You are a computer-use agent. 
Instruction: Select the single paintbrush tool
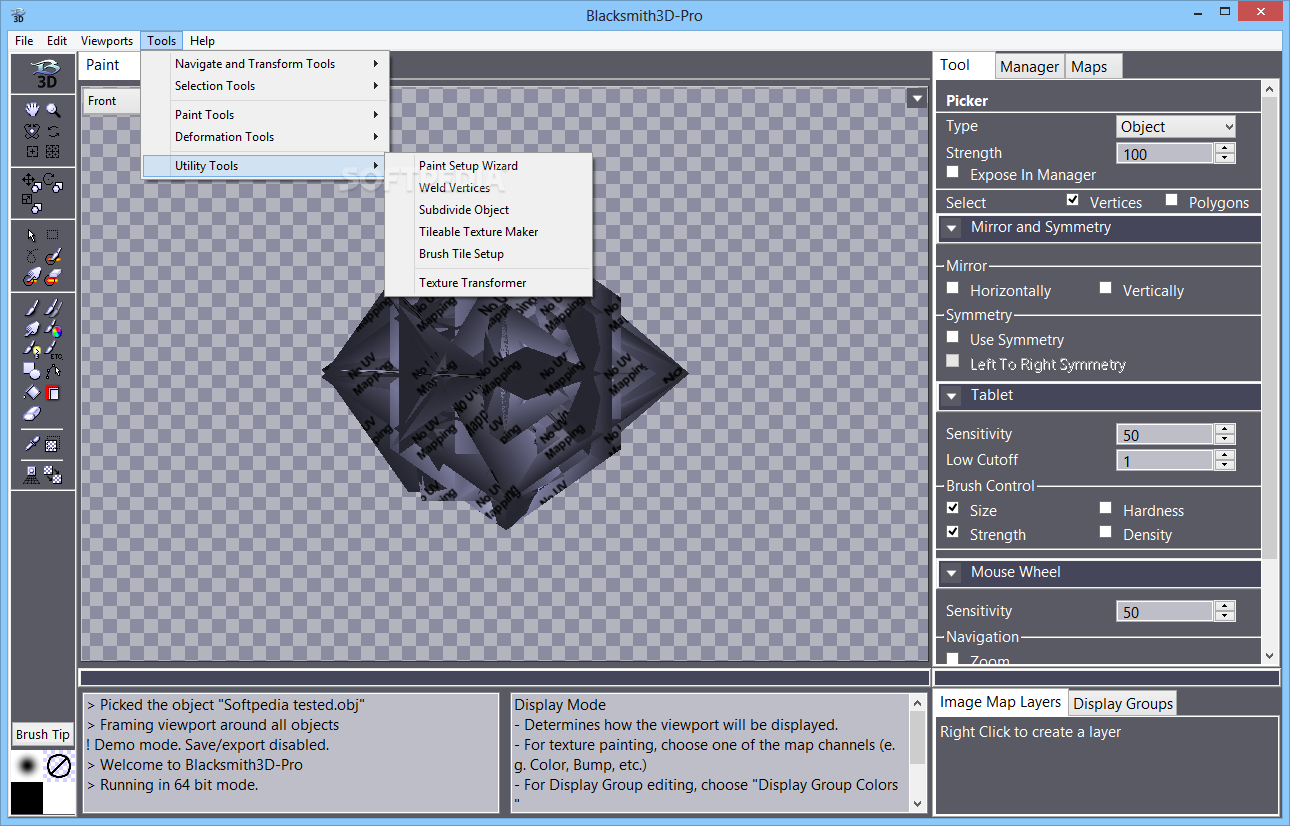point(32,308)
